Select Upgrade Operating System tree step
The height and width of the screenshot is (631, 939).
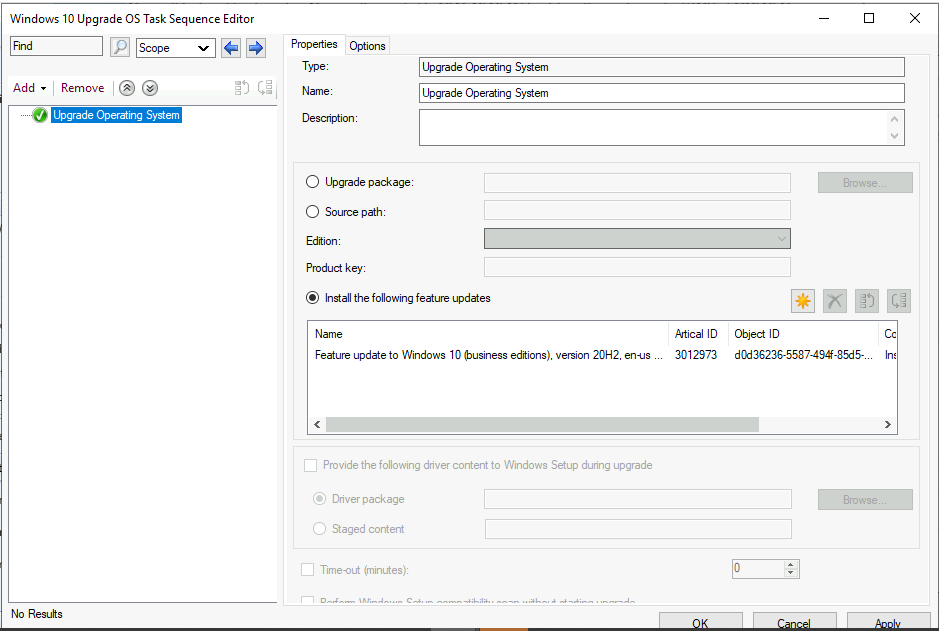(x=116, y=115)
